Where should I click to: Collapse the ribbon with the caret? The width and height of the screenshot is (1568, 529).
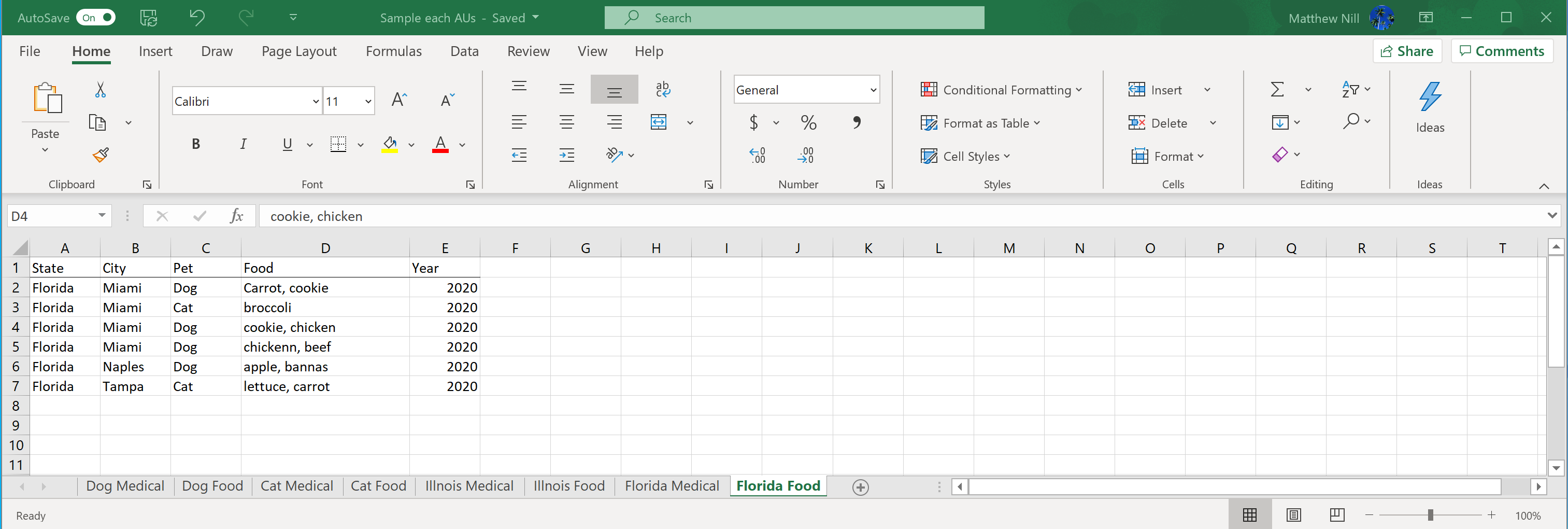pos(1544,186)
